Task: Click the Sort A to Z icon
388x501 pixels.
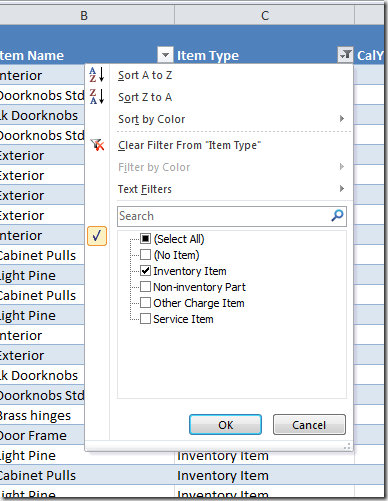Action: [x=97, y=75]
